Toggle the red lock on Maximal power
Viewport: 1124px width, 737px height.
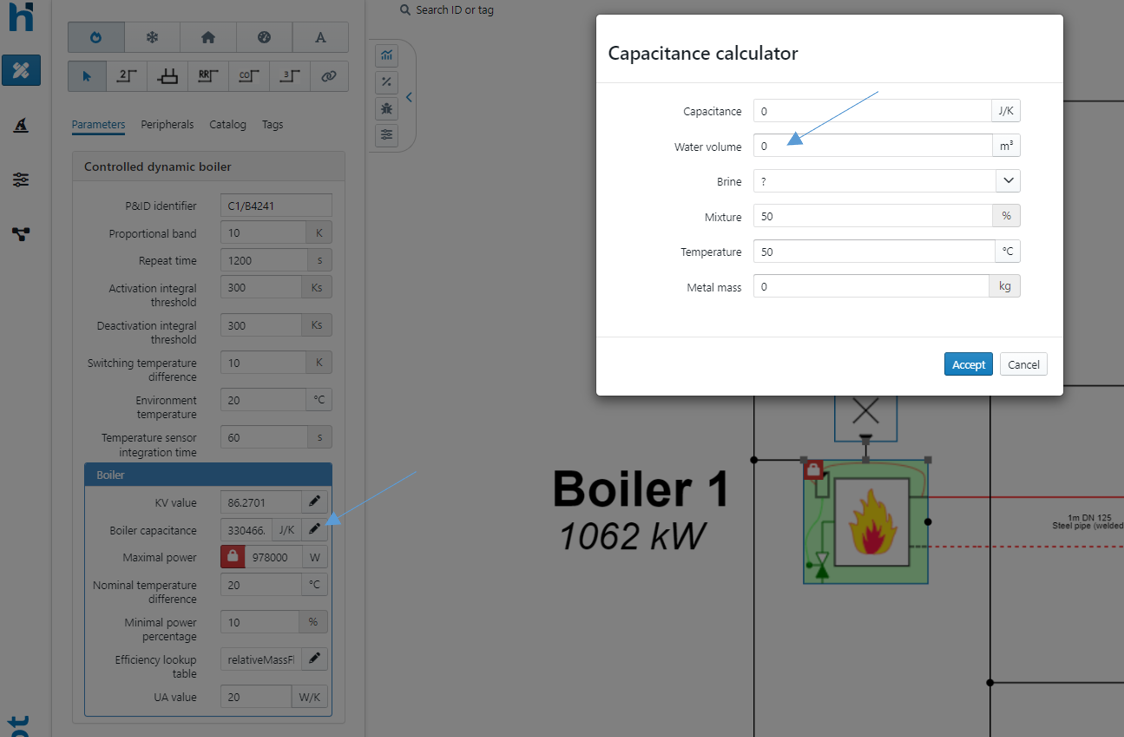pyautogui.click(x=233, y=557)
